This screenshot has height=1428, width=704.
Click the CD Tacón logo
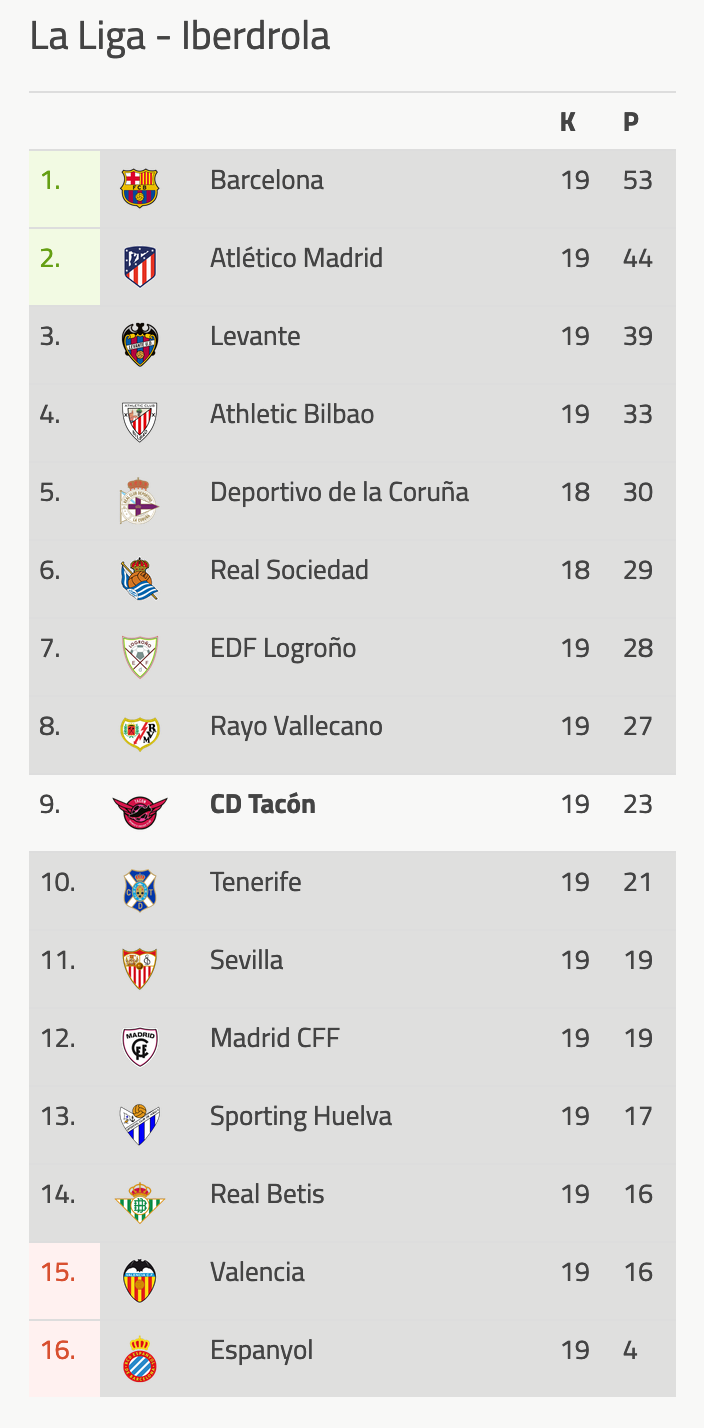pyautogui.click(x=139, y=812)
